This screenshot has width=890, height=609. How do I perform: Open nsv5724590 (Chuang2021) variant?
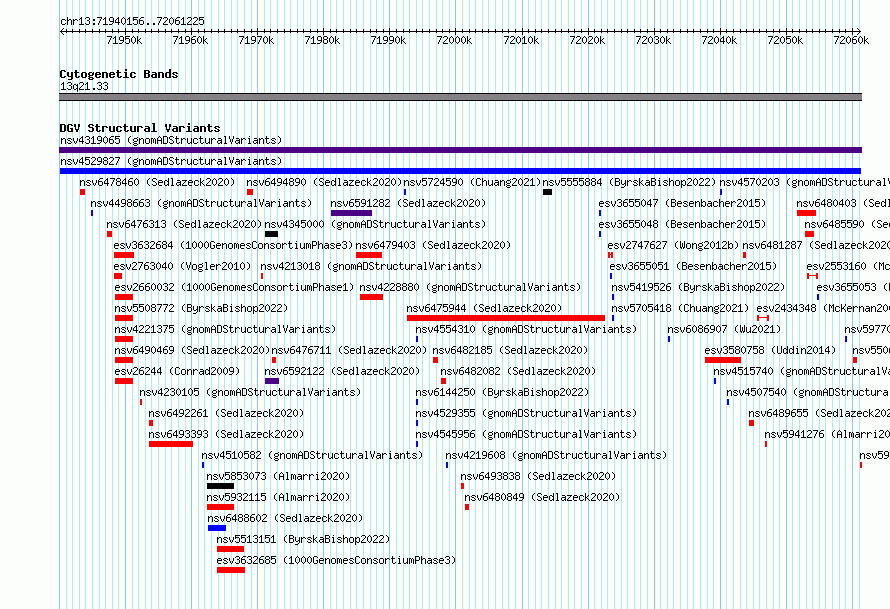tap(472, 182)
